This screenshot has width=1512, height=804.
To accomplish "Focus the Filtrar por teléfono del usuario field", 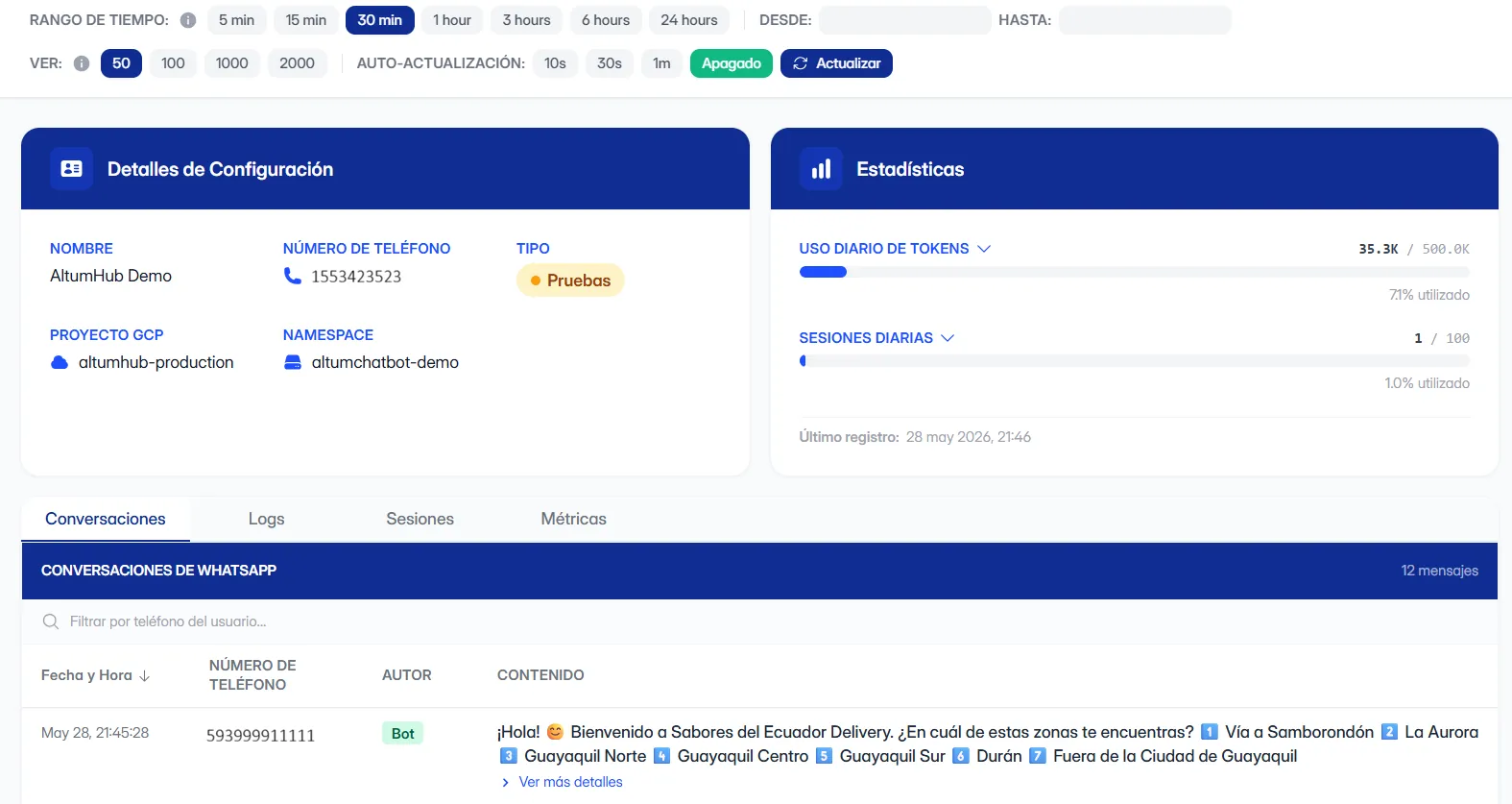I will [x=759, y=621].
